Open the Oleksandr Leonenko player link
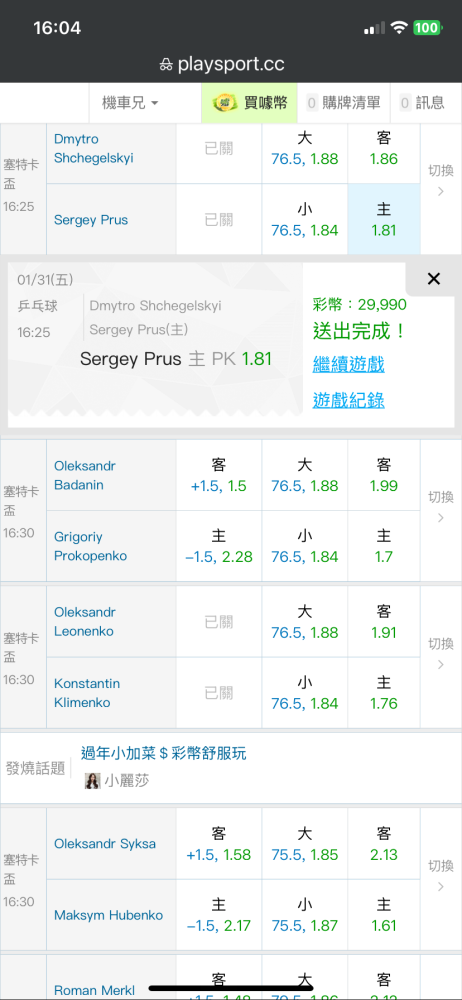 tap(84, 622)
